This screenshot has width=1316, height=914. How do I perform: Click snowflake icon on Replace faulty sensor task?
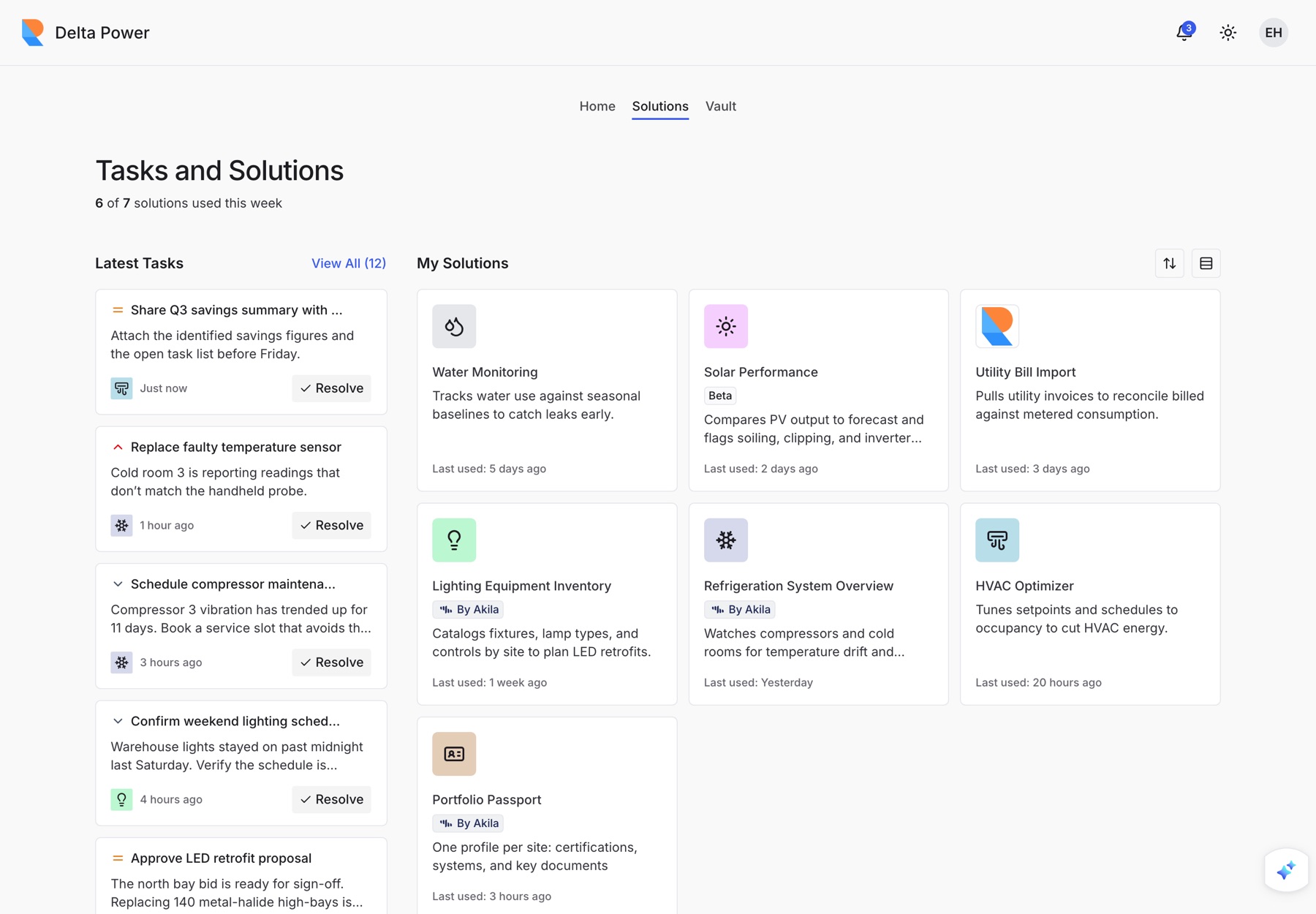pos(121,525)
